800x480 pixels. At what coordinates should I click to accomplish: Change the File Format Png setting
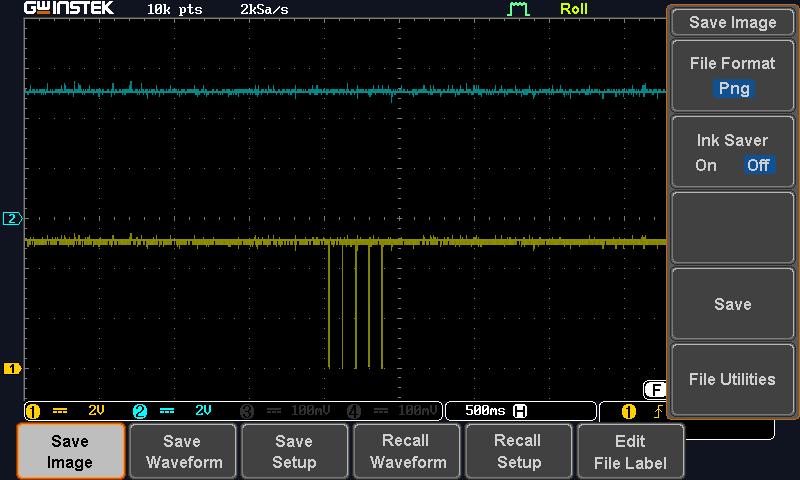733,75
